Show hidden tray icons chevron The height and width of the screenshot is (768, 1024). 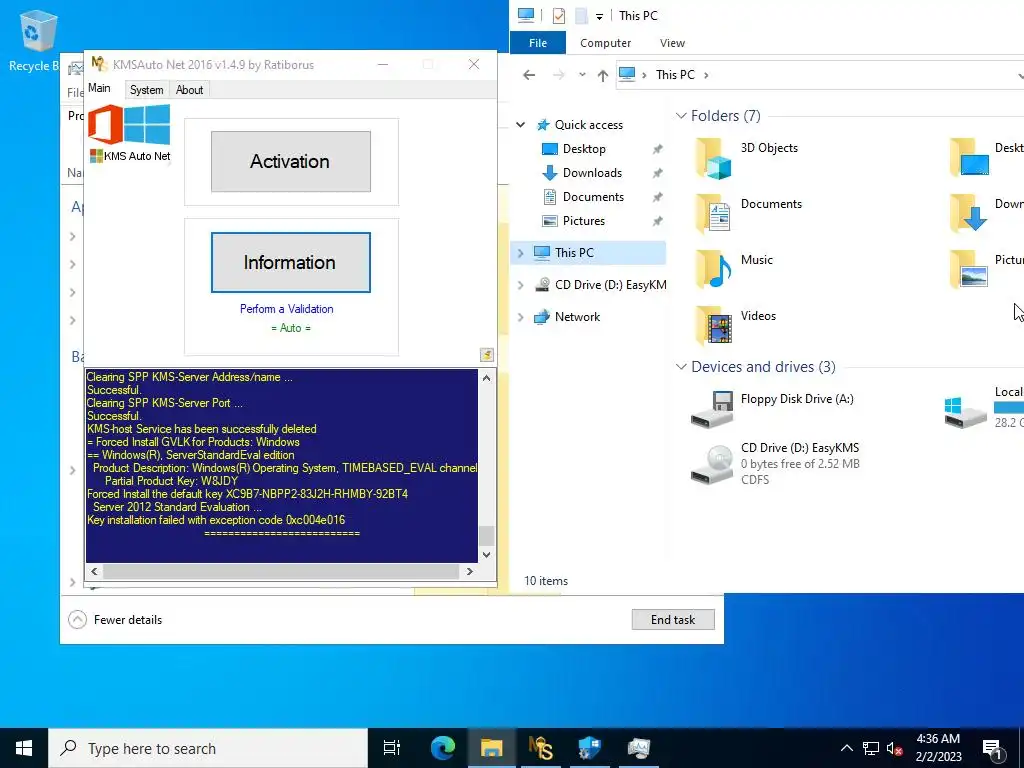tap(846, 748)
